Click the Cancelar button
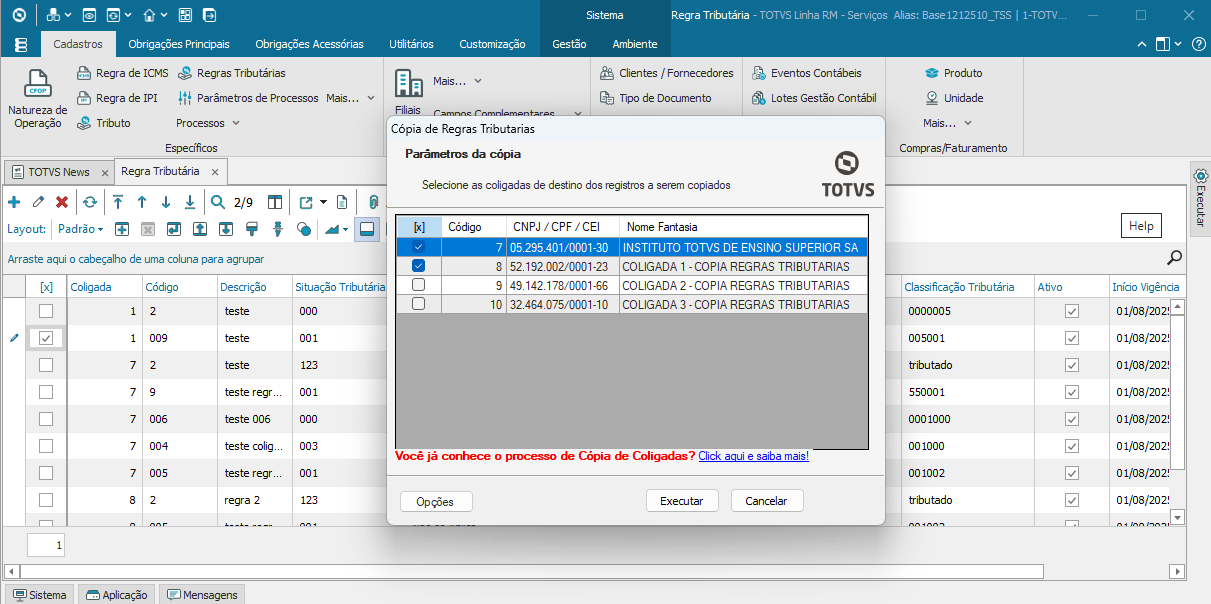The width and height of the screenshot is (1211, 604). (x=767, y=501)
